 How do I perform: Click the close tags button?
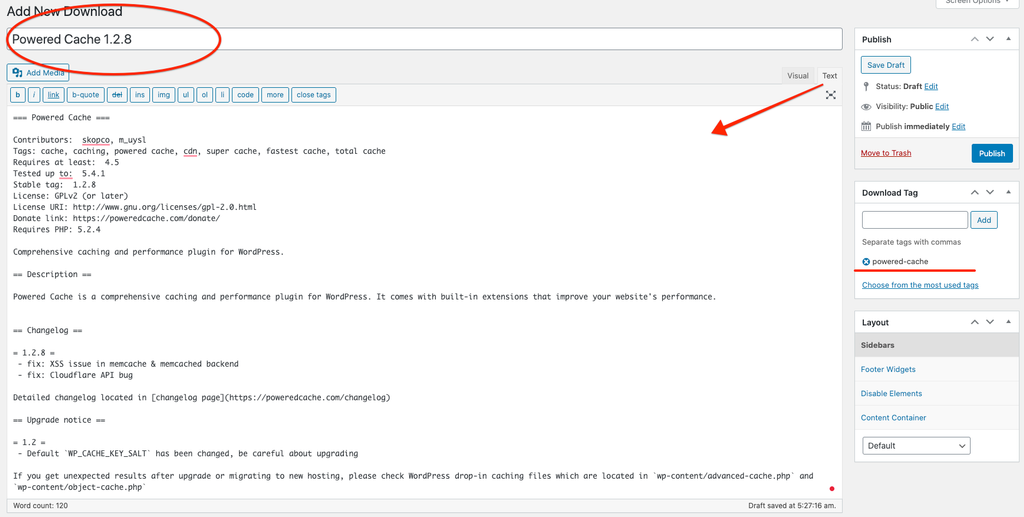[313, 95]
